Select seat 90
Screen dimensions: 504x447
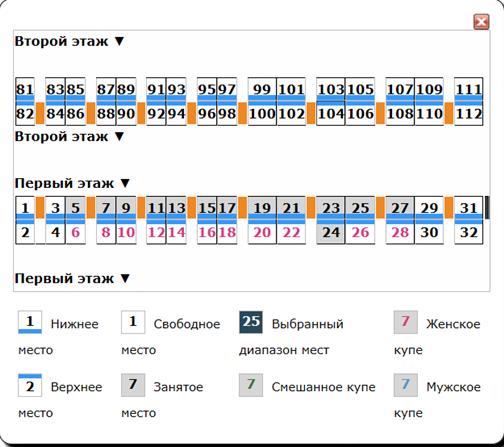coord(126,114)
